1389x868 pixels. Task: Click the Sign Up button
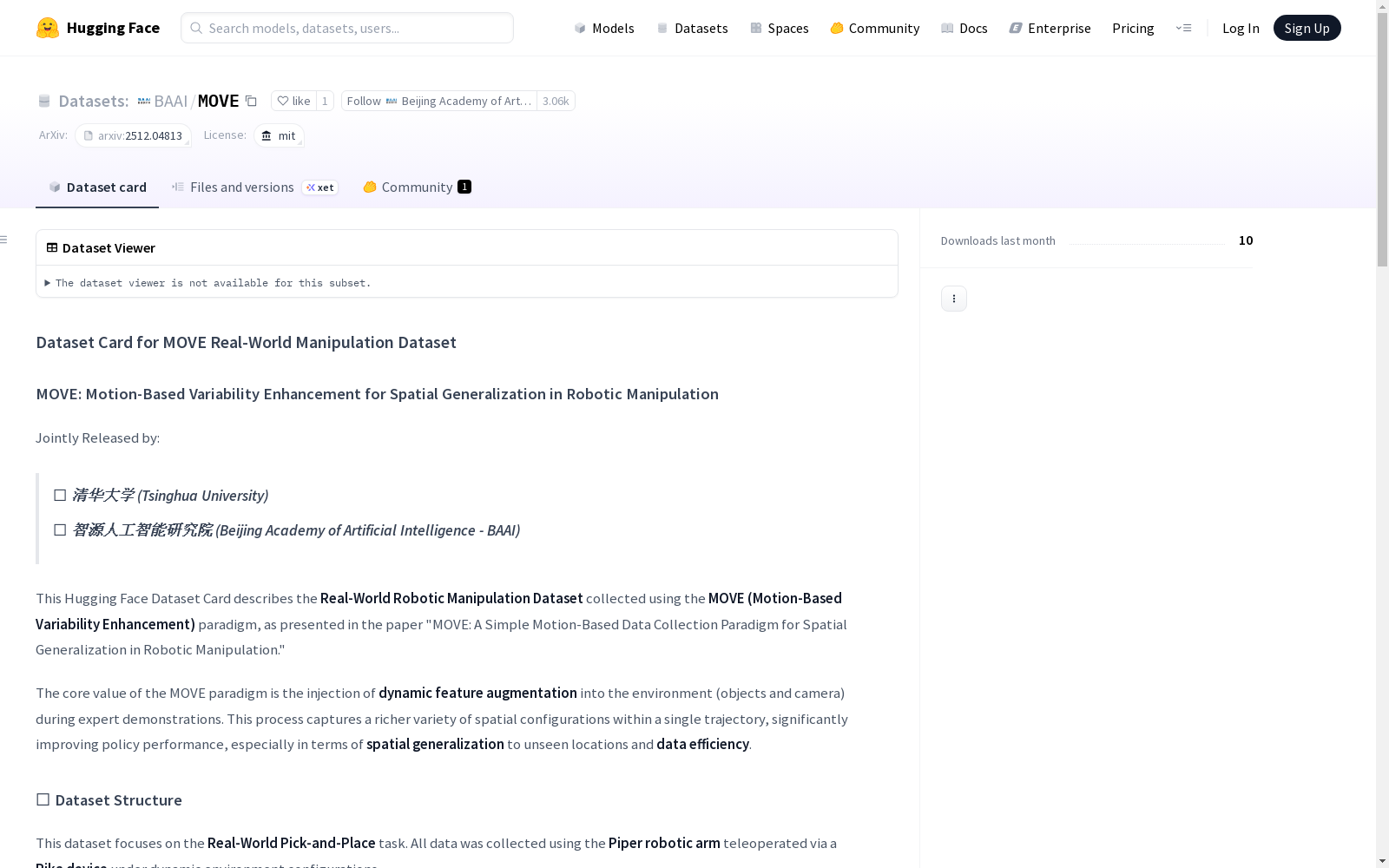pyautogui.click(x=1307, y=28)
